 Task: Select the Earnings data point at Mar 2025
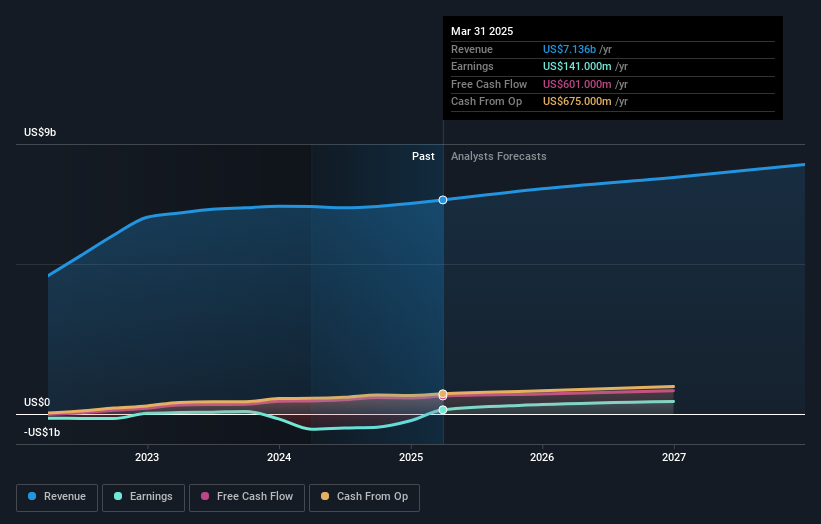point(443,410)
